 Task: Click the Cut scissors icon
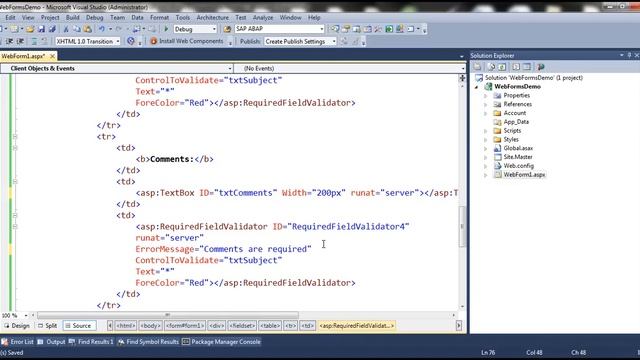[66, 29]
